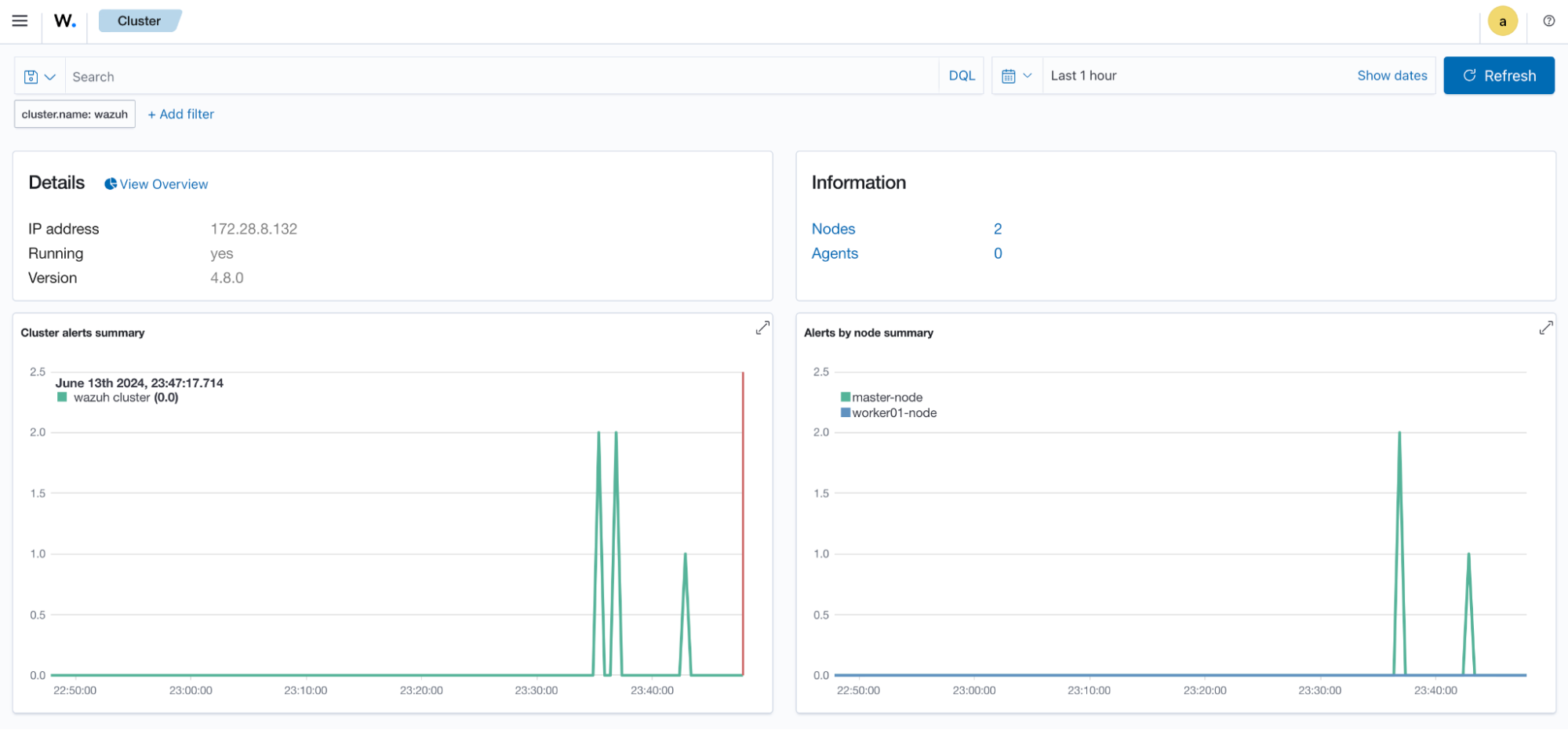Select the Cluster breadcrumb tab
This screenshot has width=1568, height=730.
pyautogui.click(x=138, y=20)
